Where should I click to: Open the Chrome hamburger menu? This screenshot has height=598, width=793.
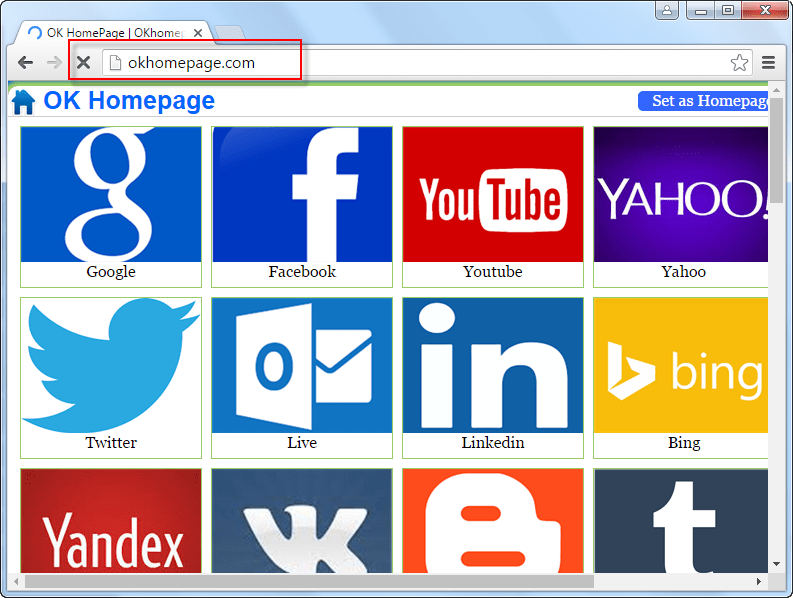(769, 63)
